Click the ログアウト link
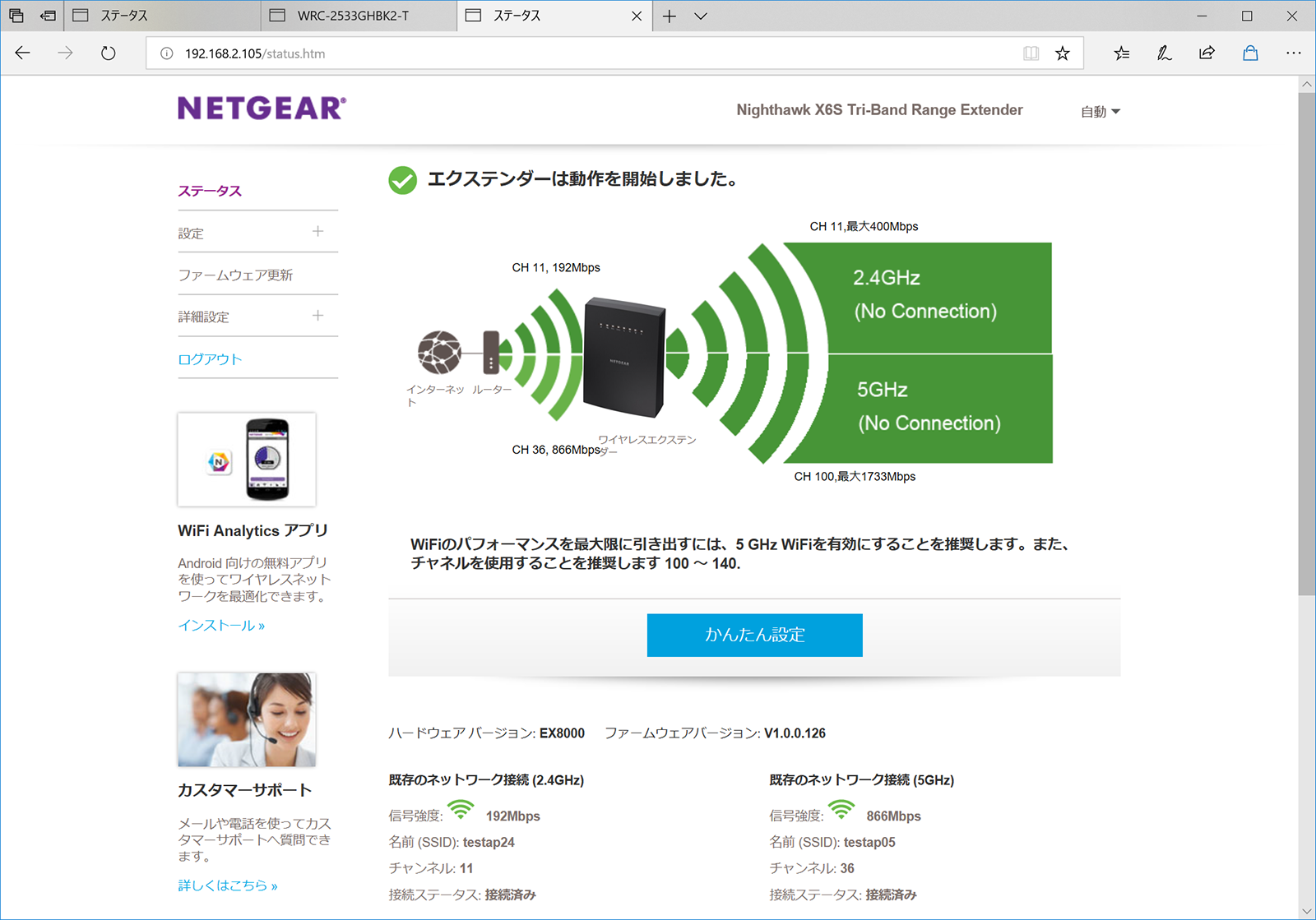 [x=210, y=359]
